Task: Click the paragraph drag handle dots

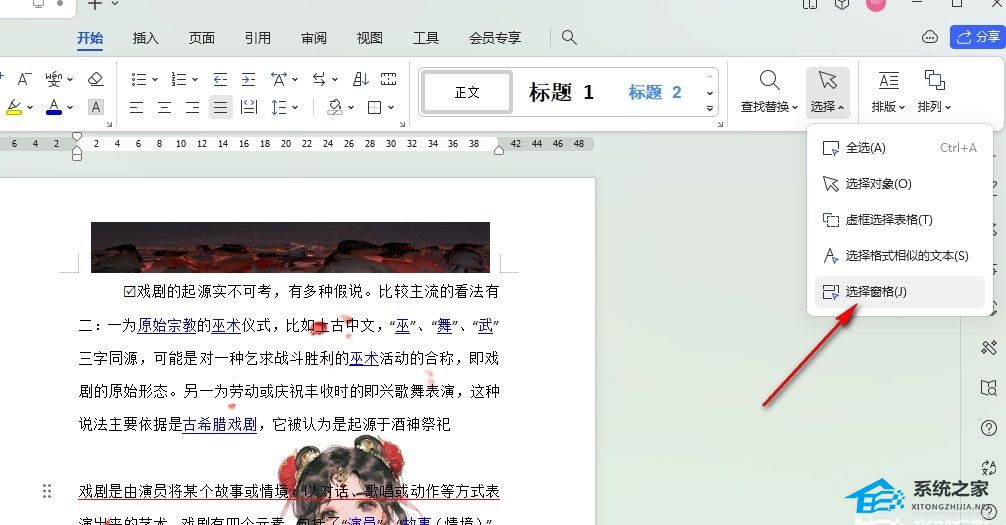Action: (x=47, y=491)
